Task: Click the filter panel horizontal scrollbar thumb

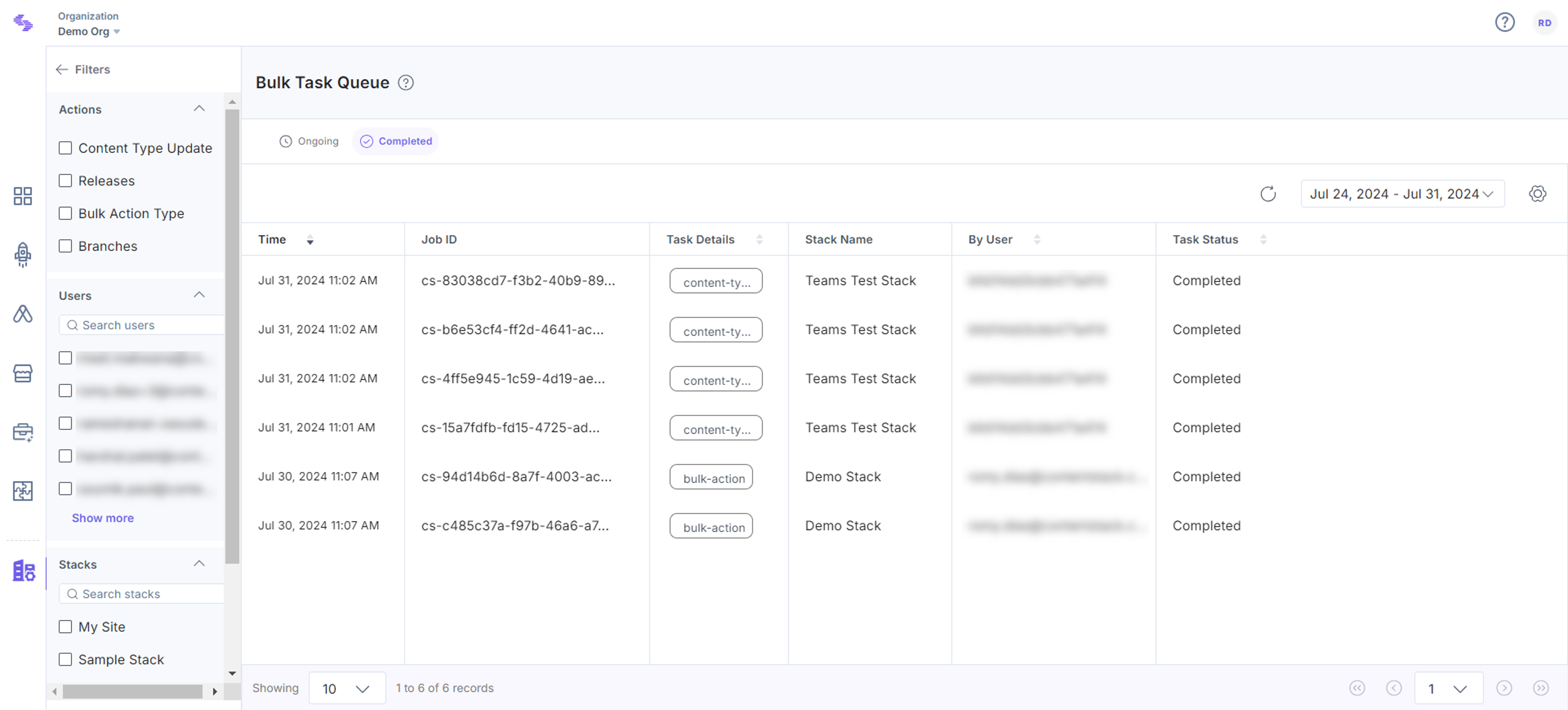Action: point(133,691)
